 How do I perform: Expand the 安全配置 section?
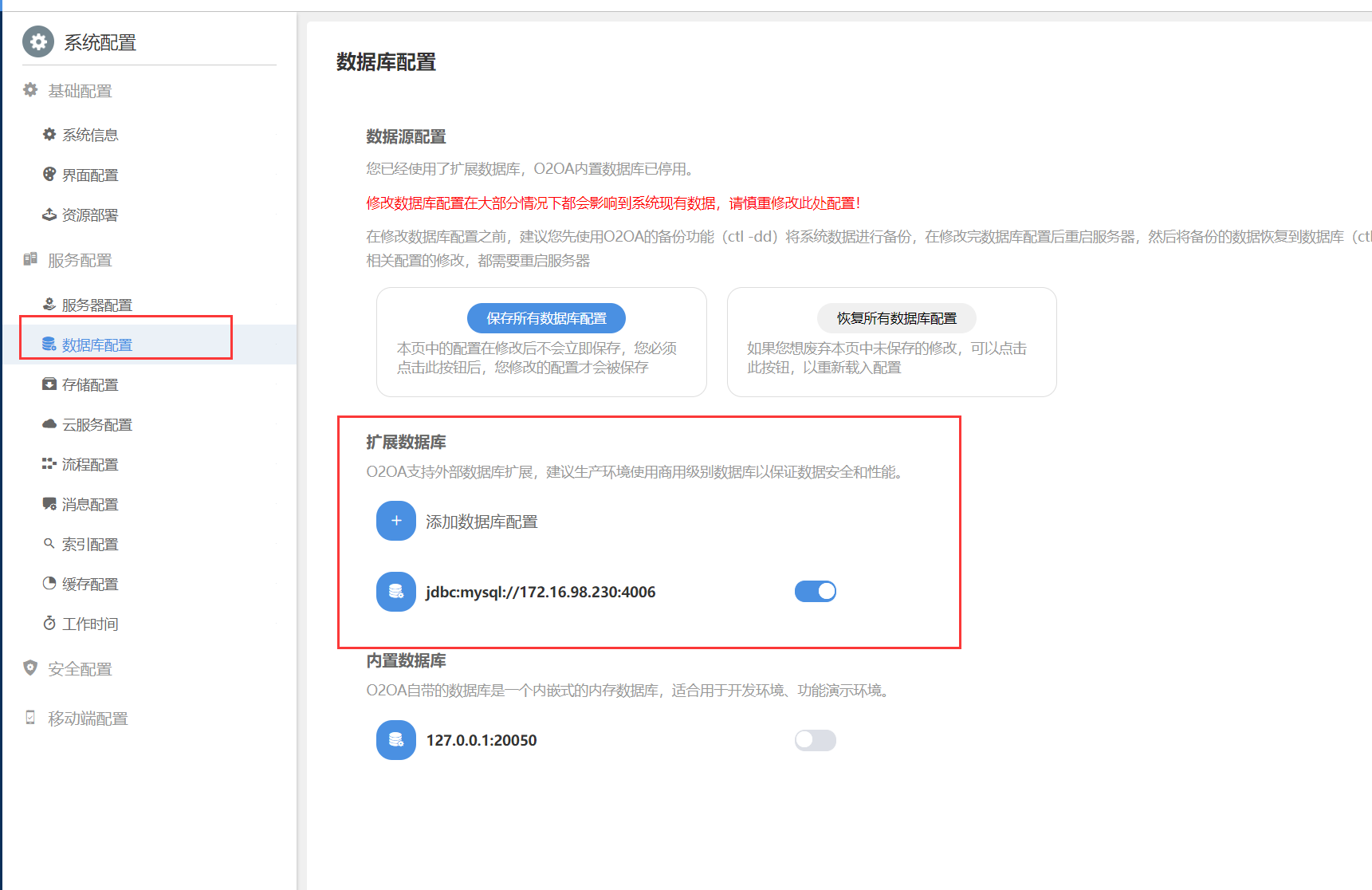click(80, 669)
